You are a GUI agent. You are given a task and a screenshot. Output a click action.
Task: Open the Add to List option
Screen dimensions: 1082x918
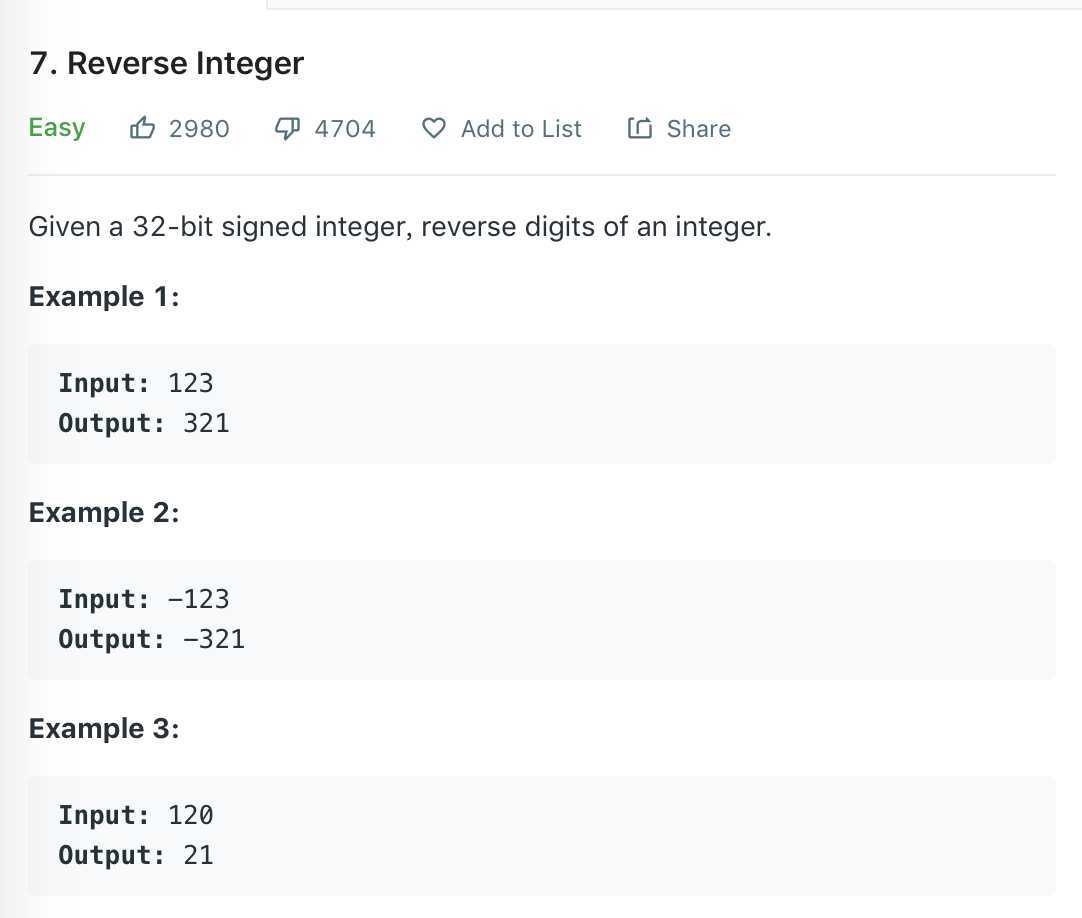(x=502, y=128)
